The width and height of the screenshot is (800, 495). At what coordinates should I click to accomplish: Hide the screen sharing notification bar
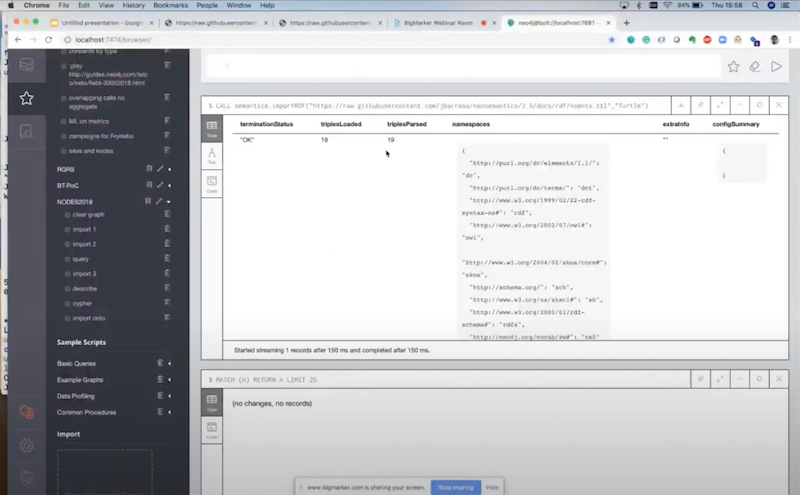pyautogui.click(x=492, y=487)
